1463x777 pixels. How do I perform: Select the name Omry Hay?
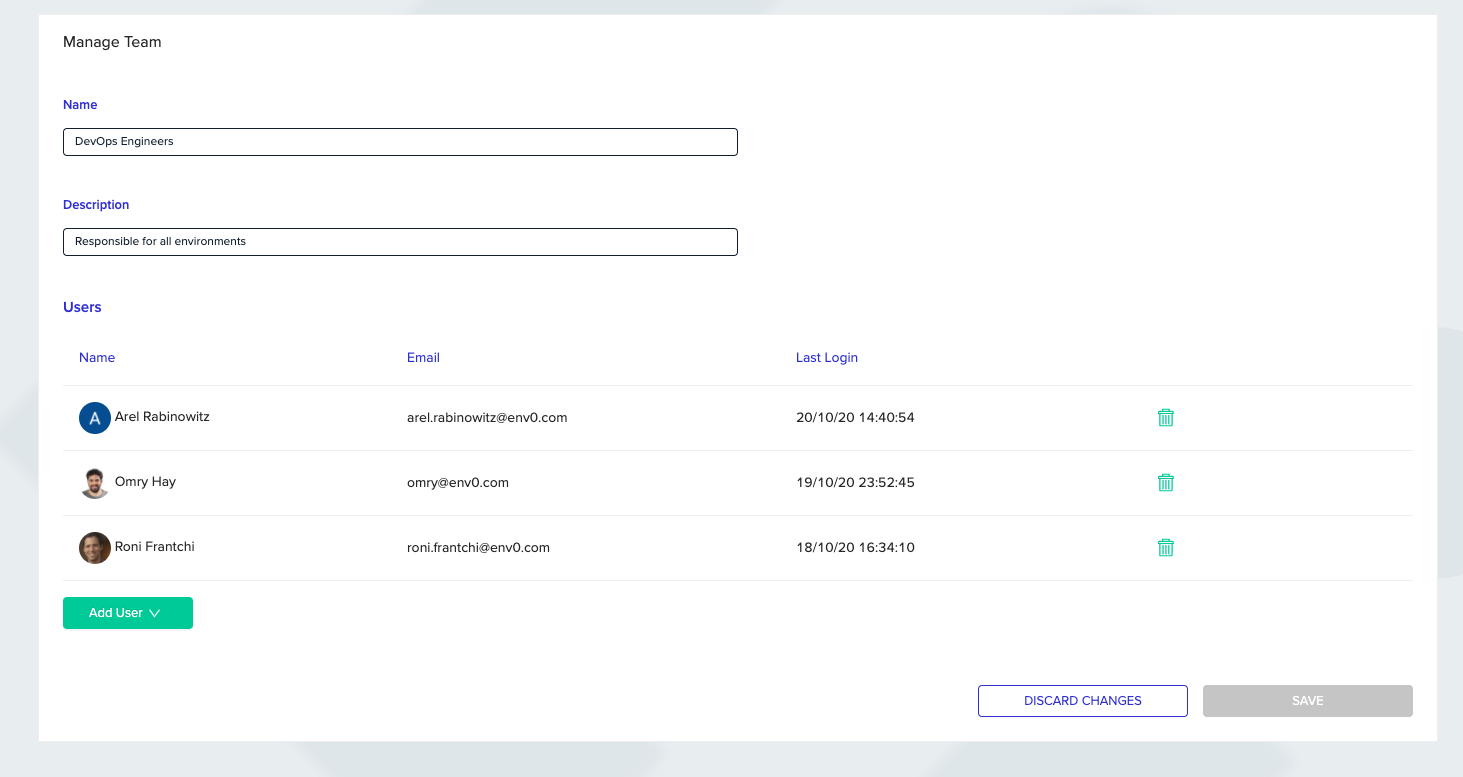click(x=145, y=482)
